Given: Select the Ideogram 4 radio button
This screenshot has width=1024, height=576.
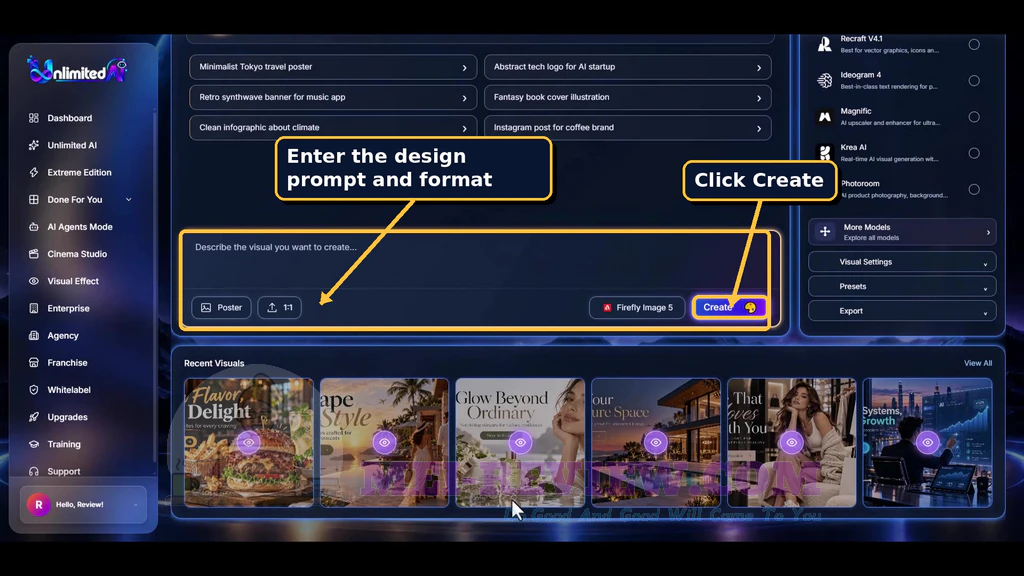Looking at the screenshot, I should [x=974, y=80].
